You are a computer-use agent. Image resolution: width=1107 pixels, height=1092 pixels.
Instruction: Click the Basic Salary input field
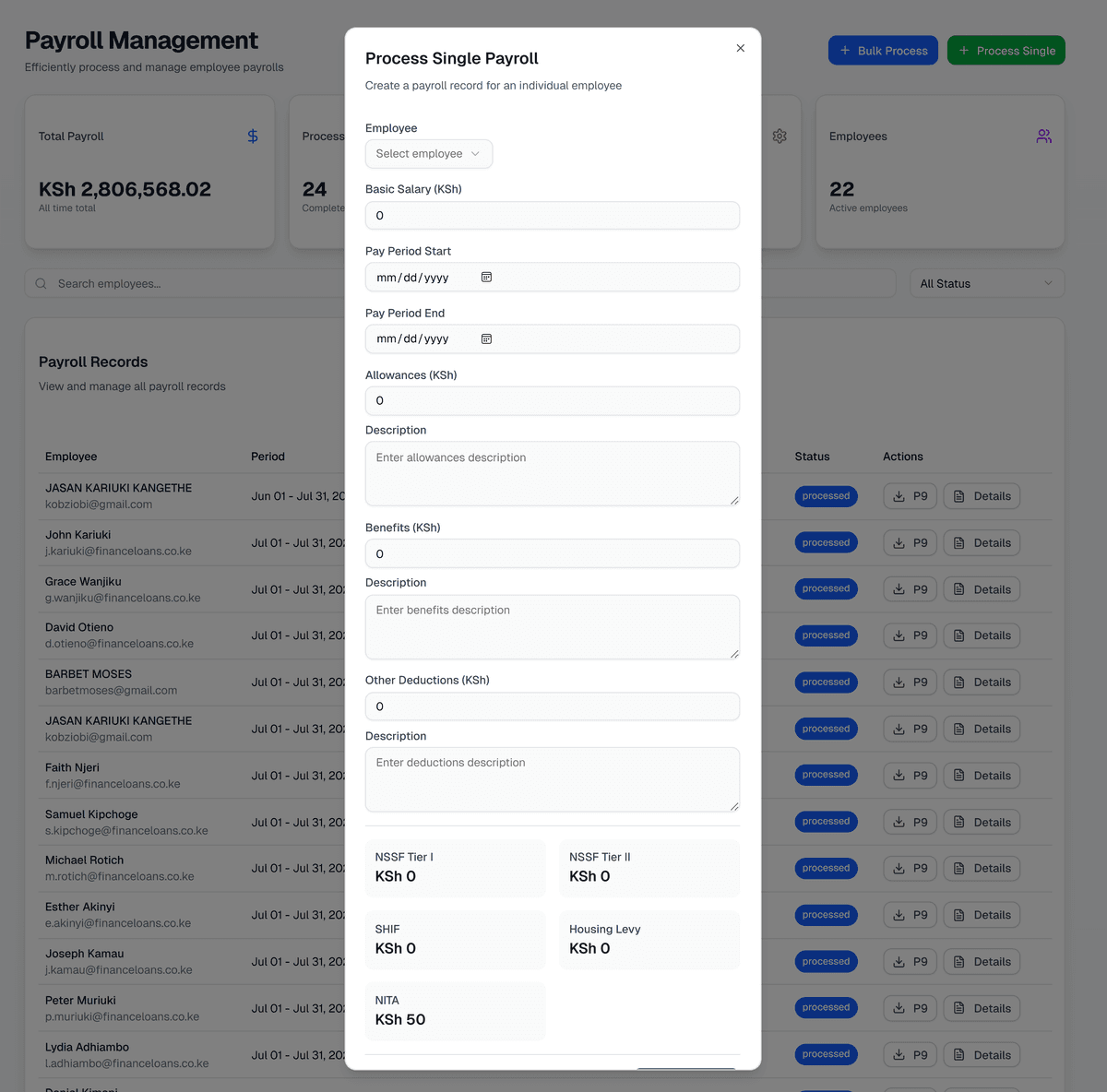tap(553, 216)
